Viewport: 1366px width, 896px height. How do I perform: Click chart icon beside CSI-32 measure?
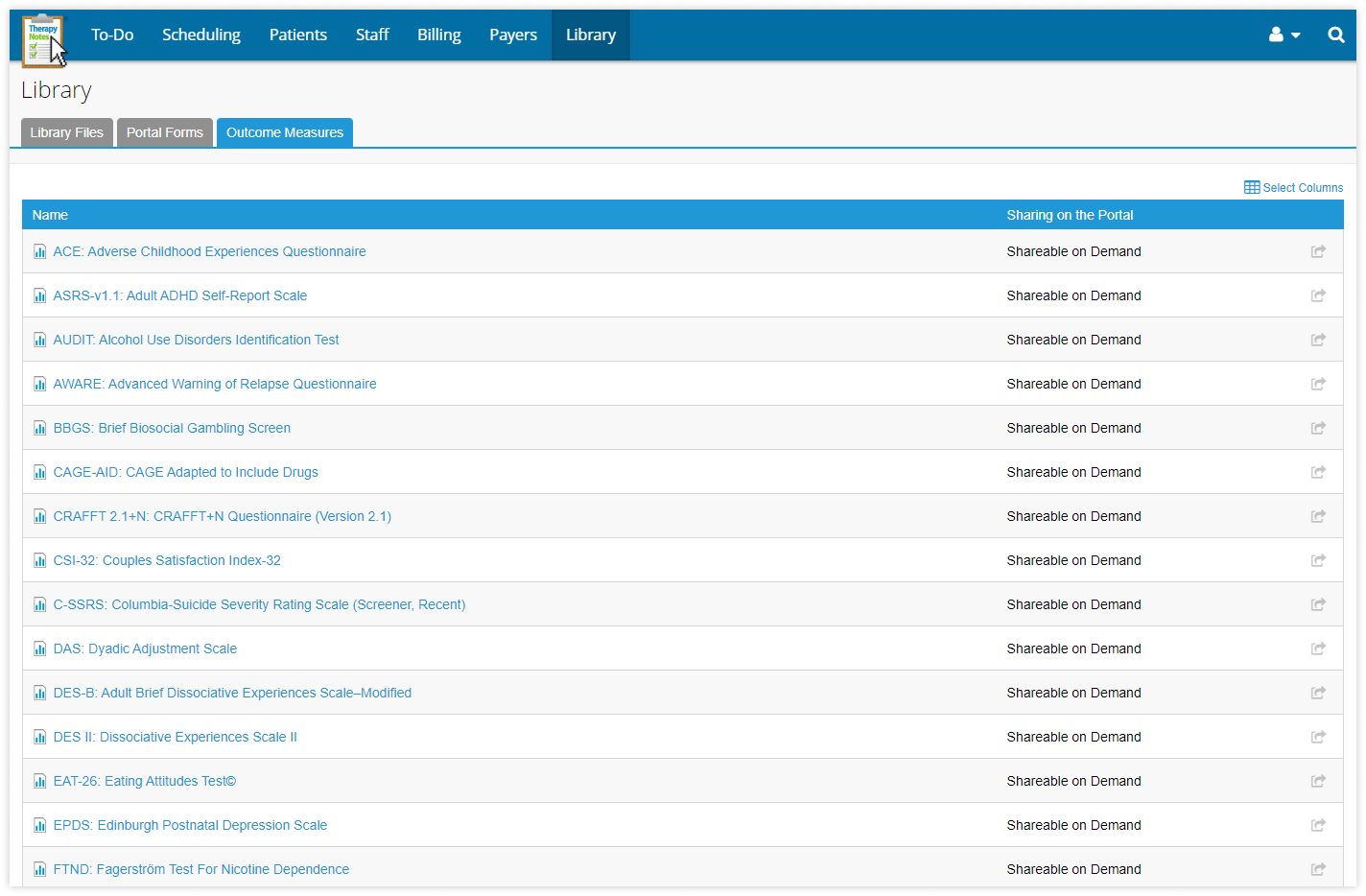point(39,560)
